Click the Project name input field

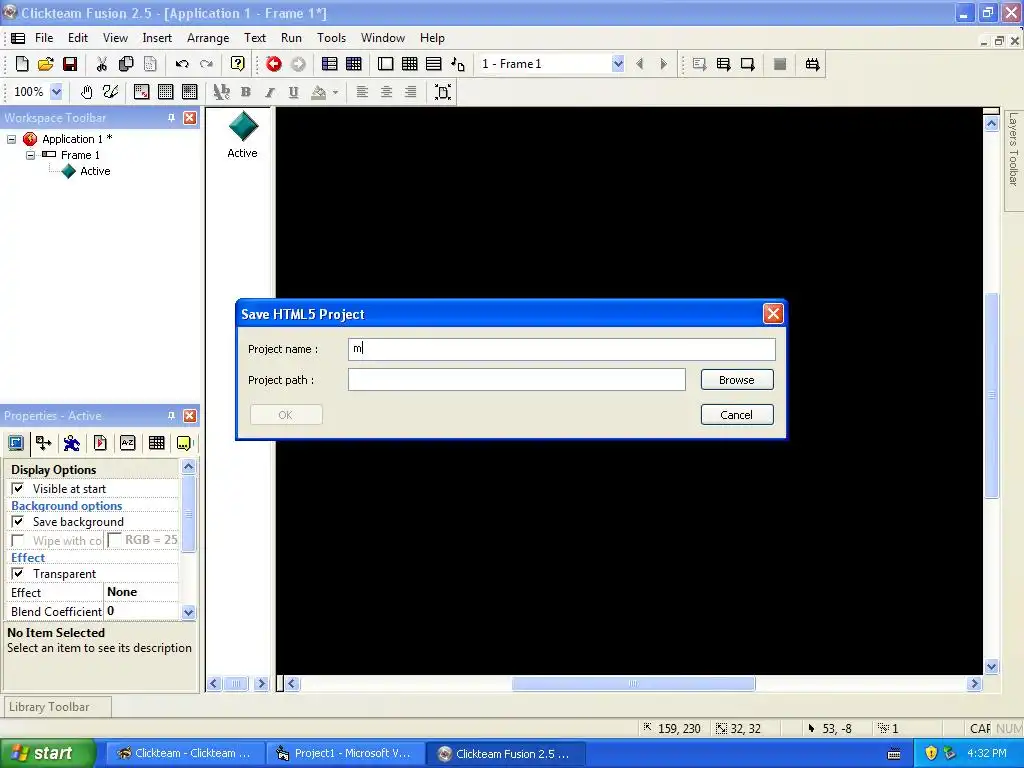562,349
